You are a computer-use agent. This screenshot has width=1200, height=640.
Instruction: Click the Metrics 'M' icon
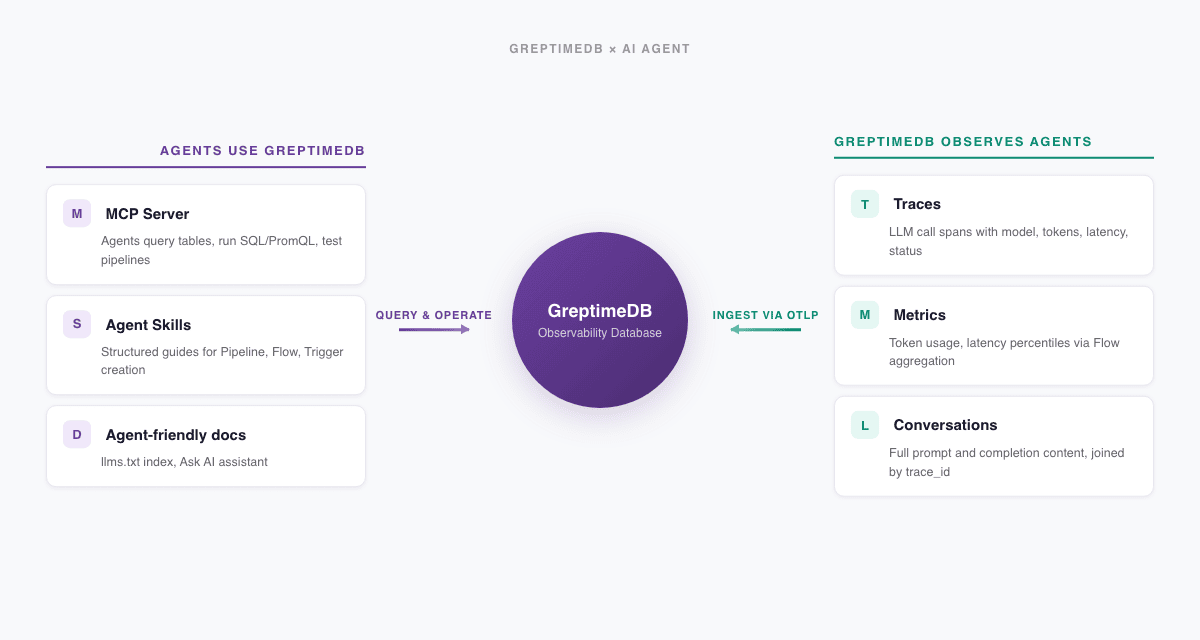[x=865, y=315]
